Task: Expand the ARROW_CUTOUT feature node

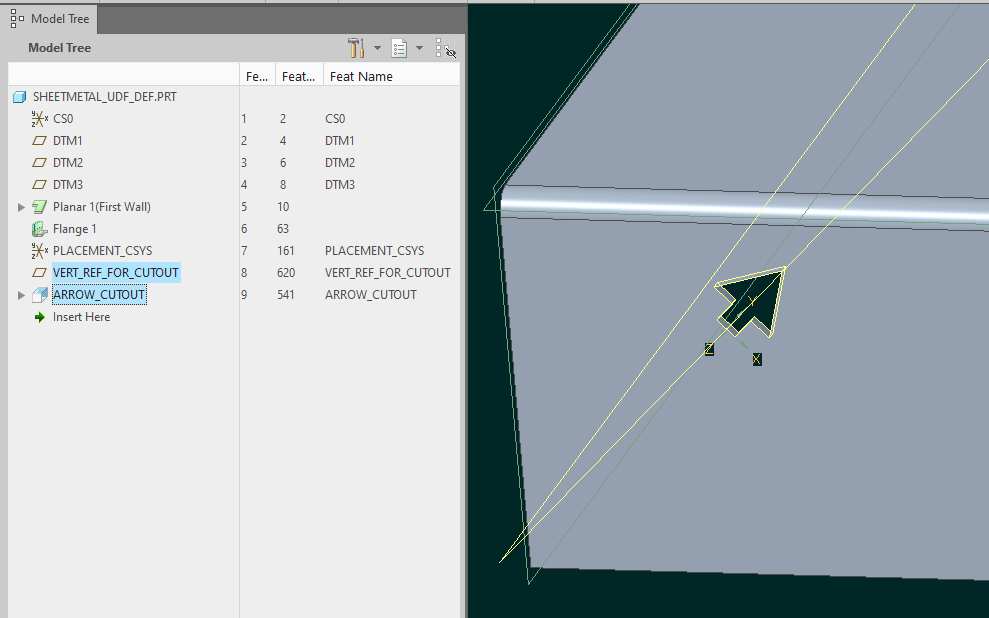Action: click(22, 295)
